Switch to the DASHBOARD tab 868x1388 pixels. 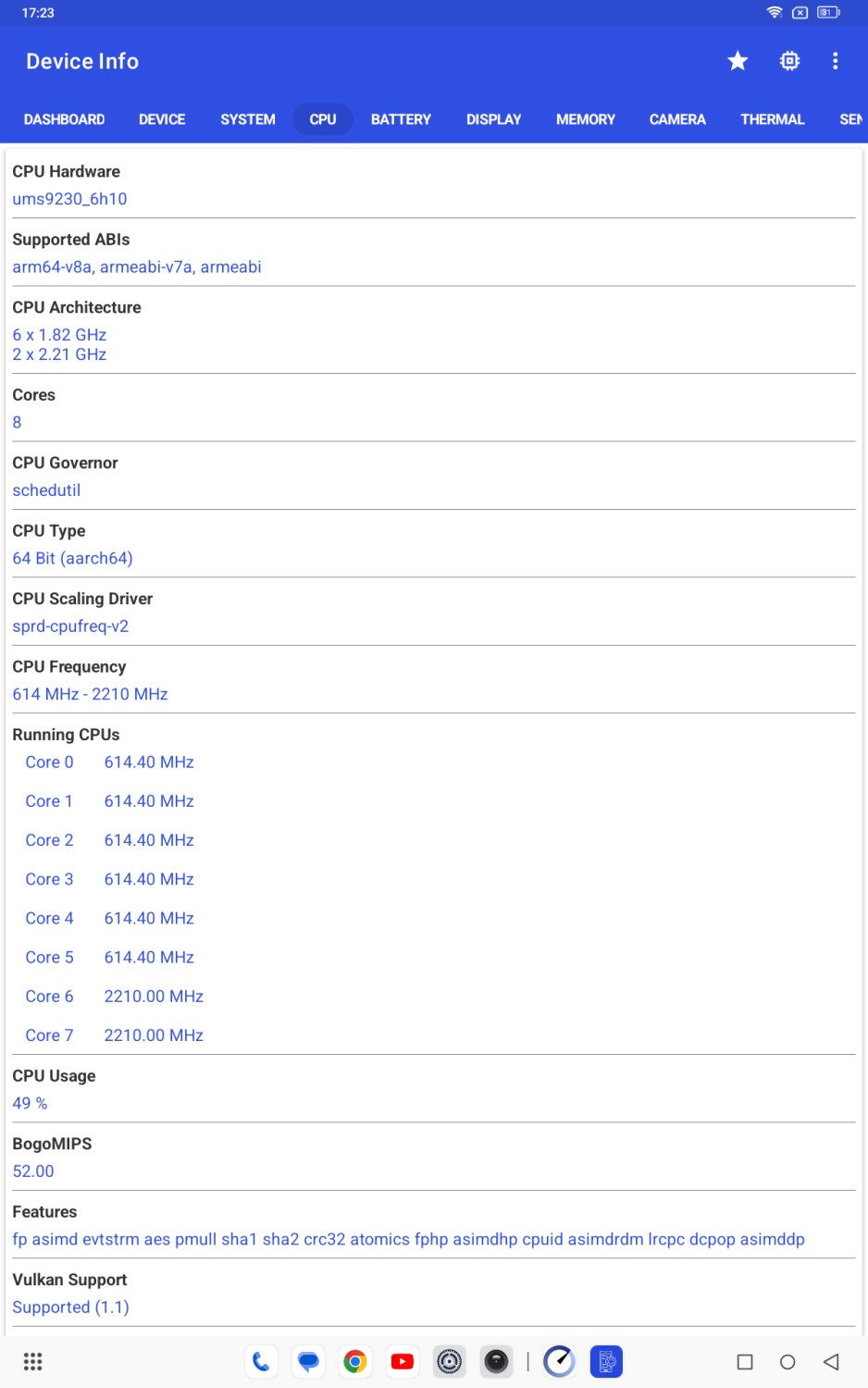(64, 119)
